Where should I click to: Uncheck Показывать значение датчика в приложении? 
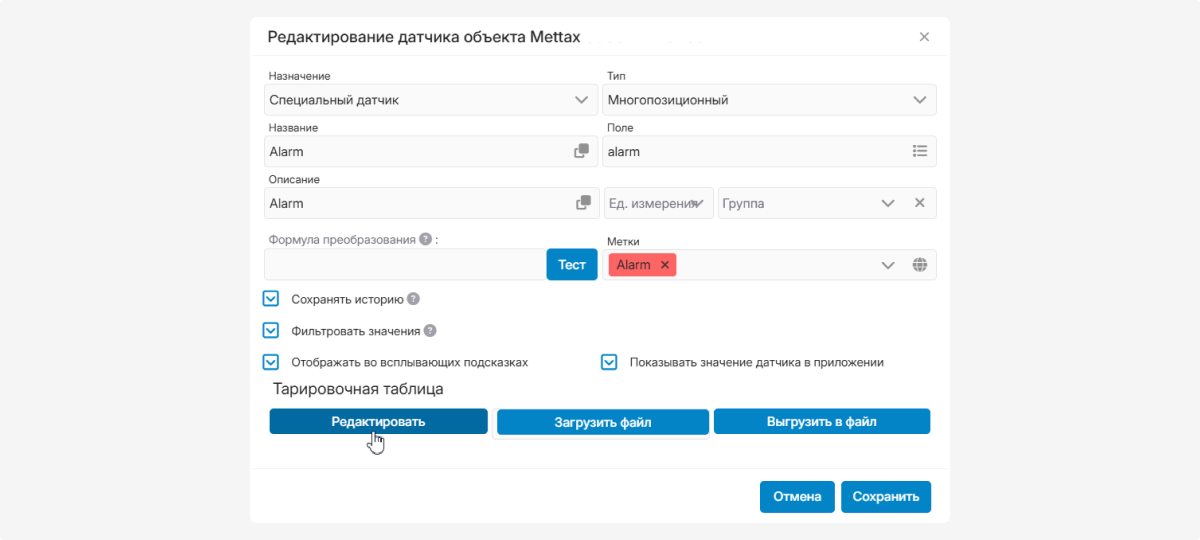point(609,362)
